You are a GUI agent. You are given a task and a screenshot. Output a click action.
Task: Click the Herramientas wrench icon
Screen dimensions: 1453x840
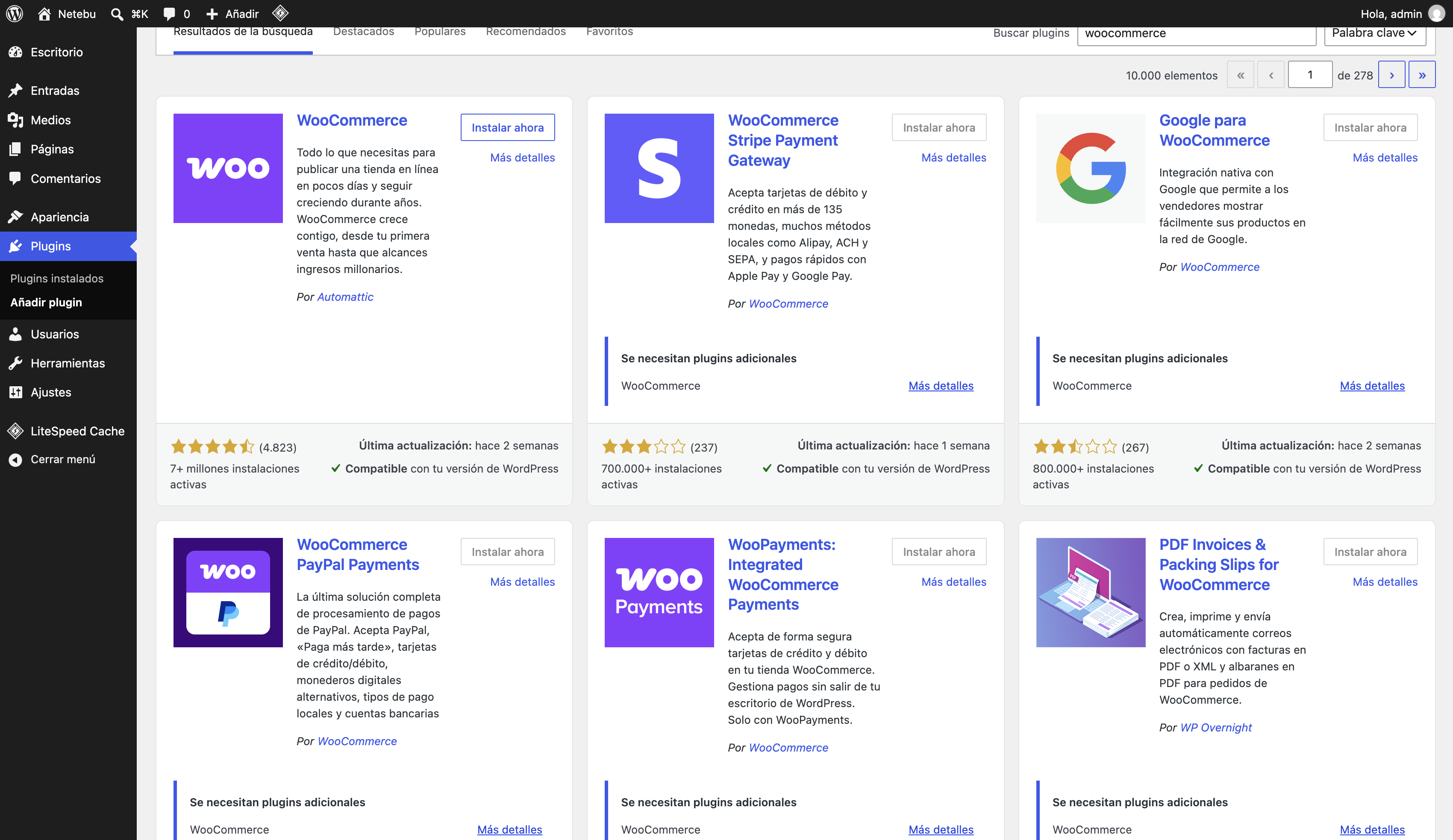pyautogui.click(x=15, y=363)
